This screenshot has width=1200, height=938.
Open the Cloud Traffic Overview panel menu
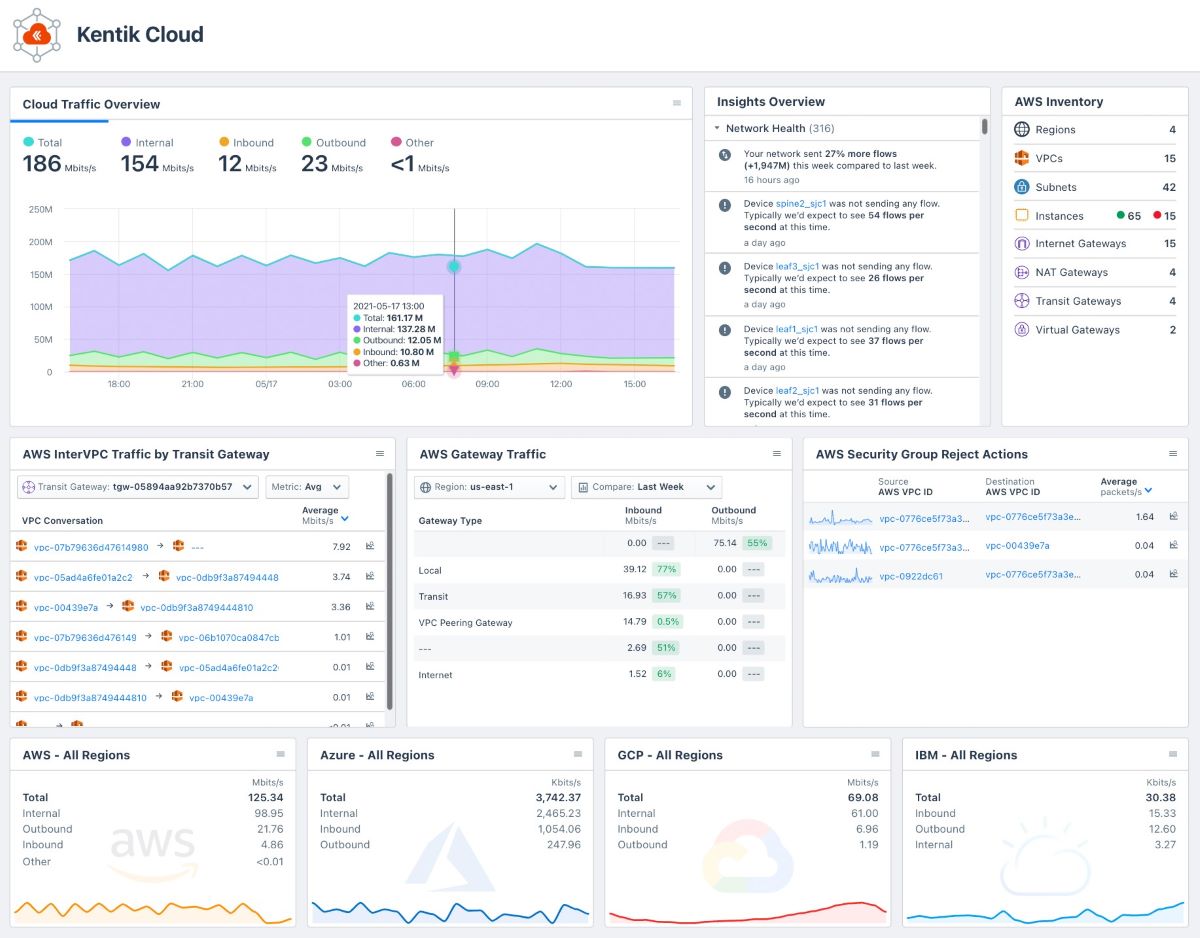pos(679,103)
